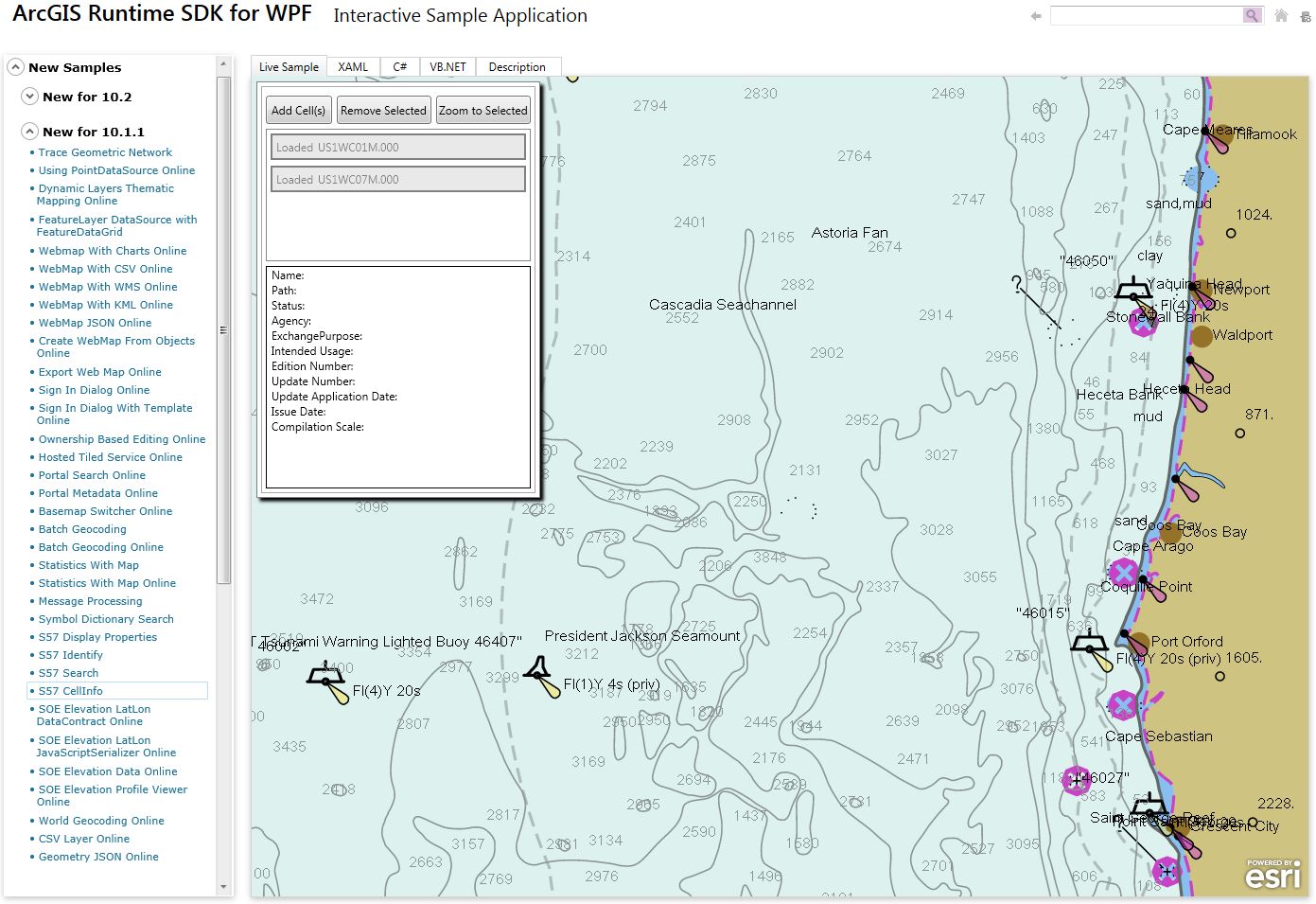1316x904 pixels.
Task: Open Portal Search Online sample
Action: 92,475
